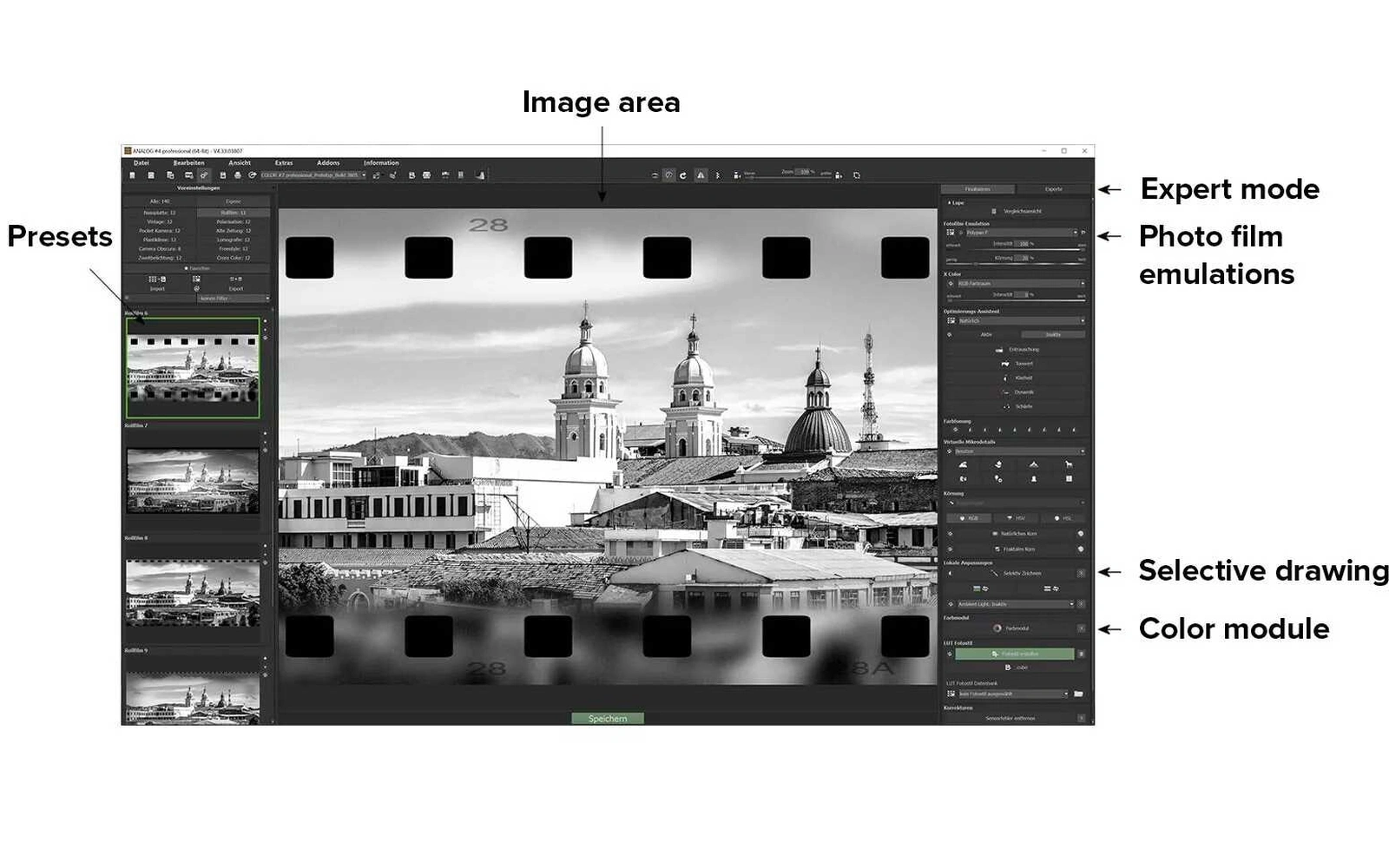This screenshot has height=868, width=1389.
Task: Switch to the Experte tab in right panel
Action: click(x=1053, y=189)
